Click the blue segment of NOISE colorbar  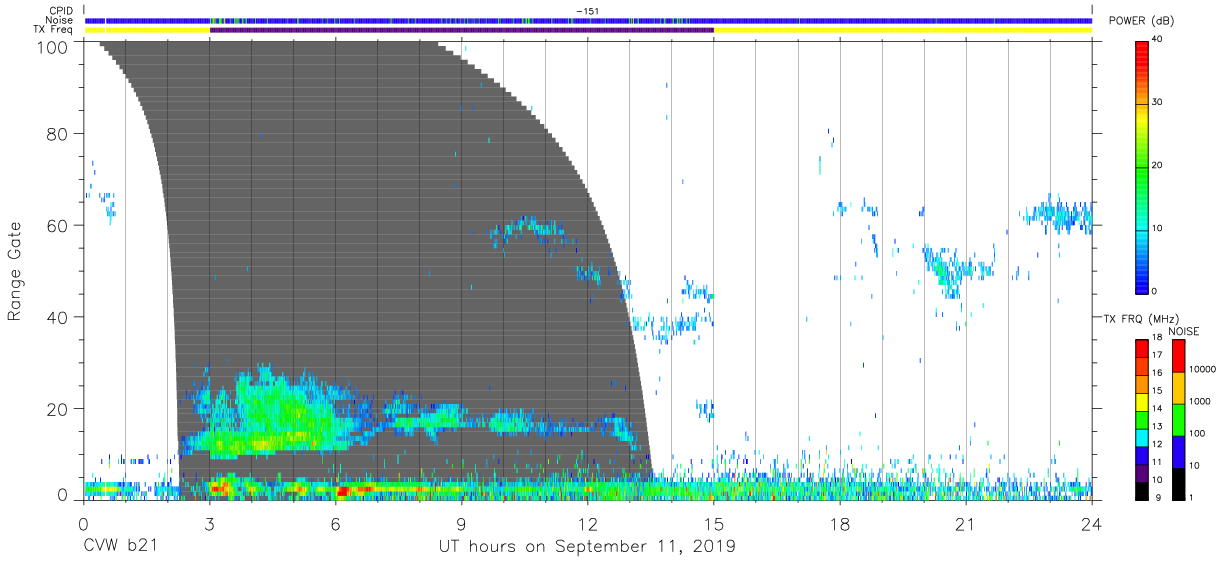coord(1178,451)
